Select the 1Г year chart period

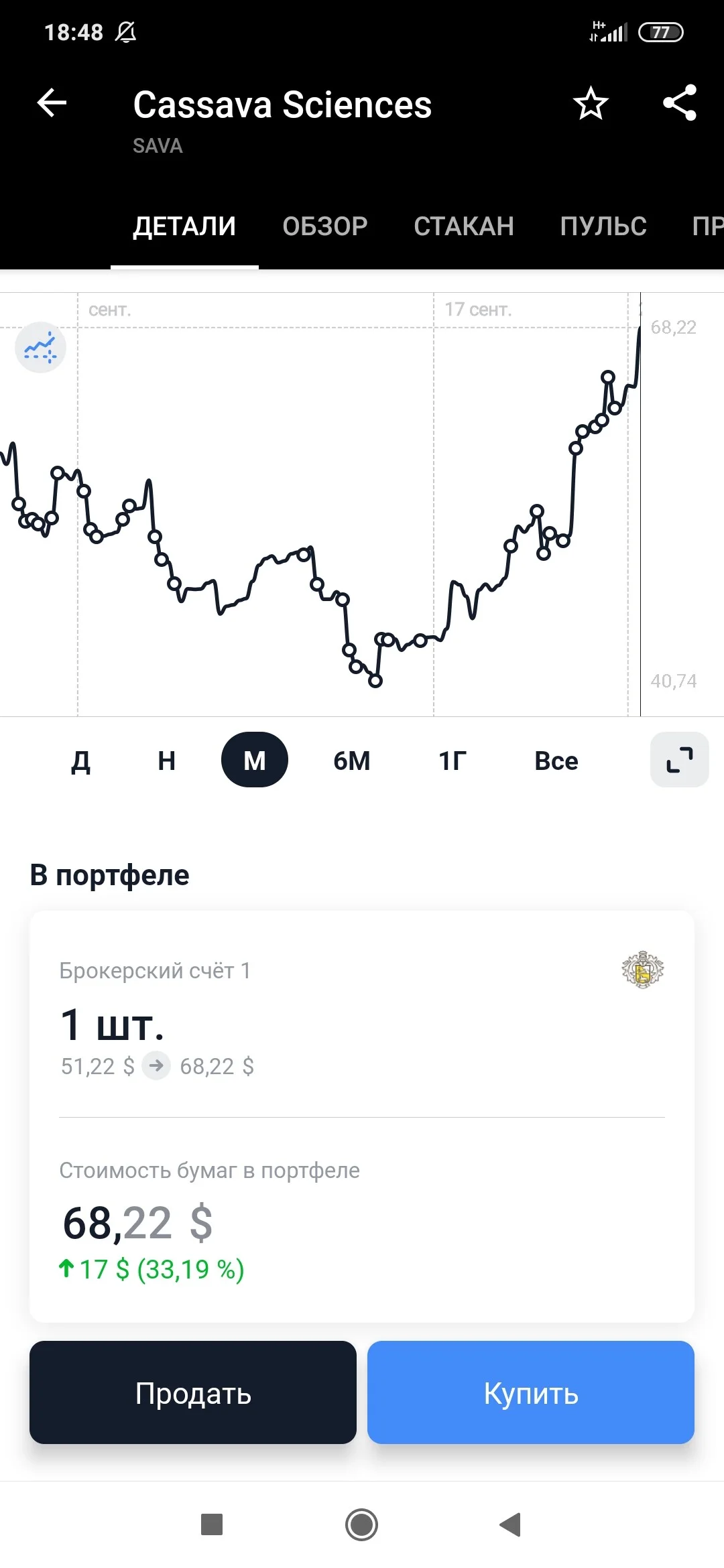pyautogui.click(x=452, y=761)
